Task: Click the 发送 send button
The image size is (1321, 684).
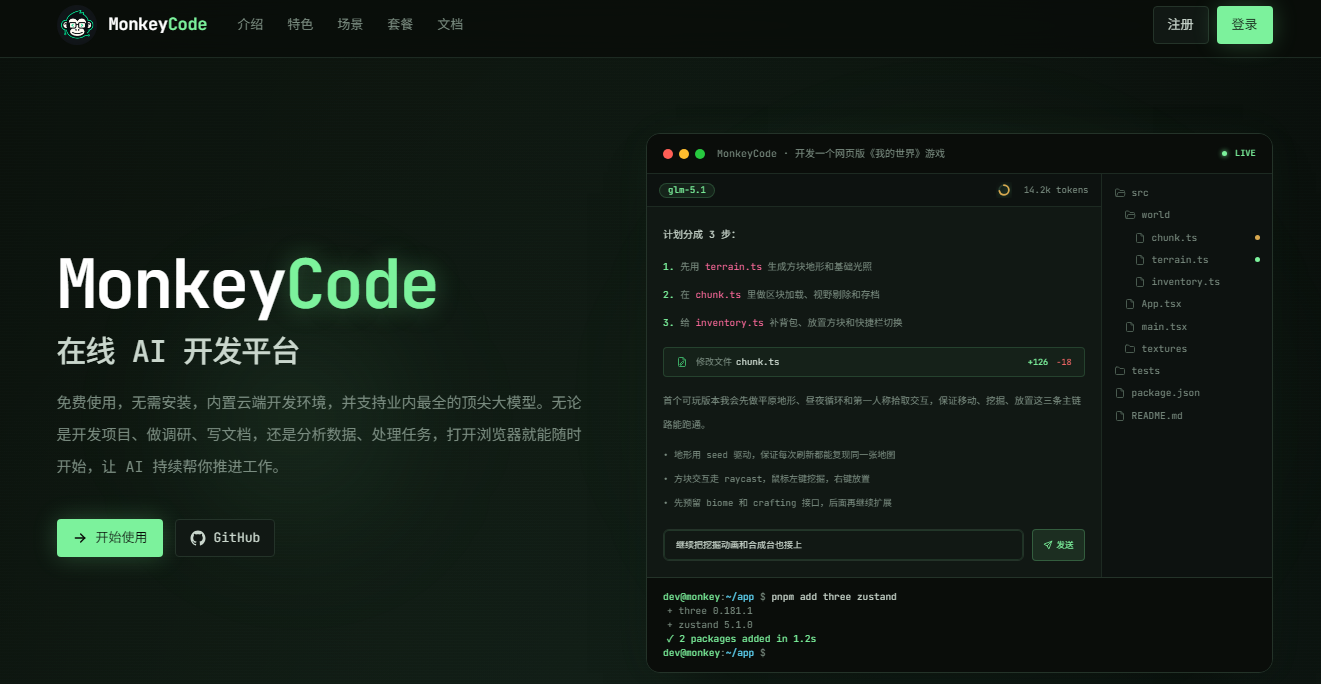Action: (x=1058, y=545)
